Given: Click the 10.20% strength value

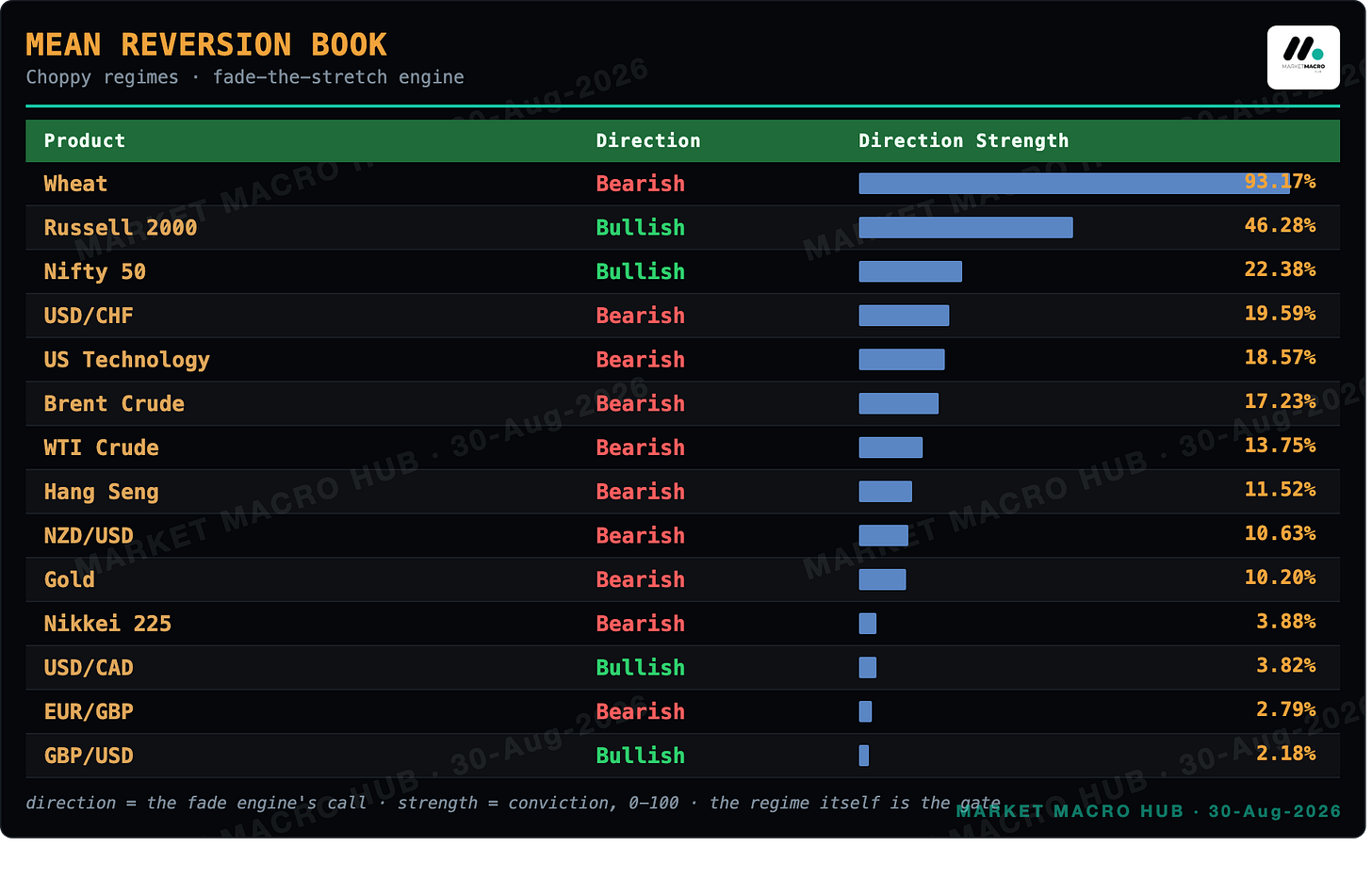Looking at the screenshot, I should [1280, 578].
